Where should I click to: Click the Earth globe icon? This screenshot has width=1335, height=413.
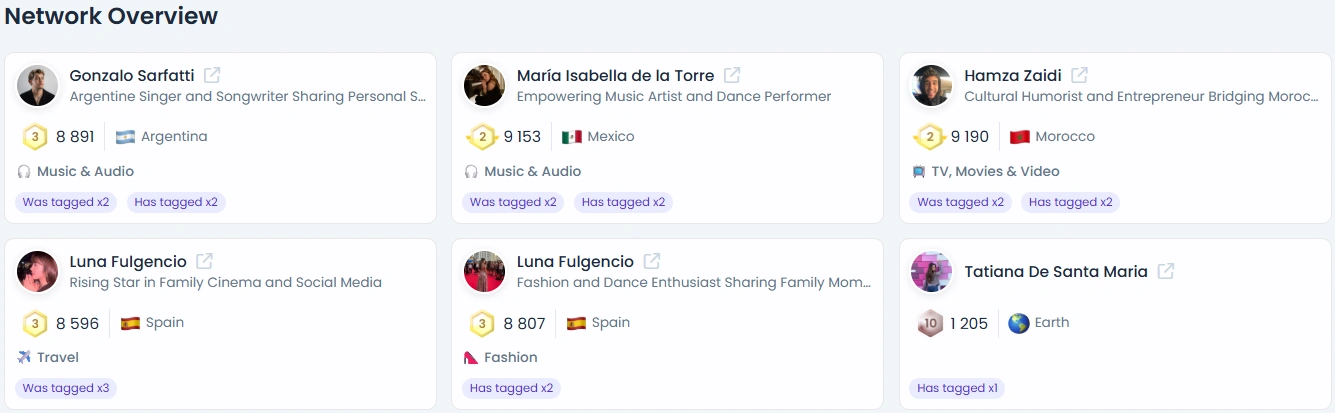(1018, 323)
